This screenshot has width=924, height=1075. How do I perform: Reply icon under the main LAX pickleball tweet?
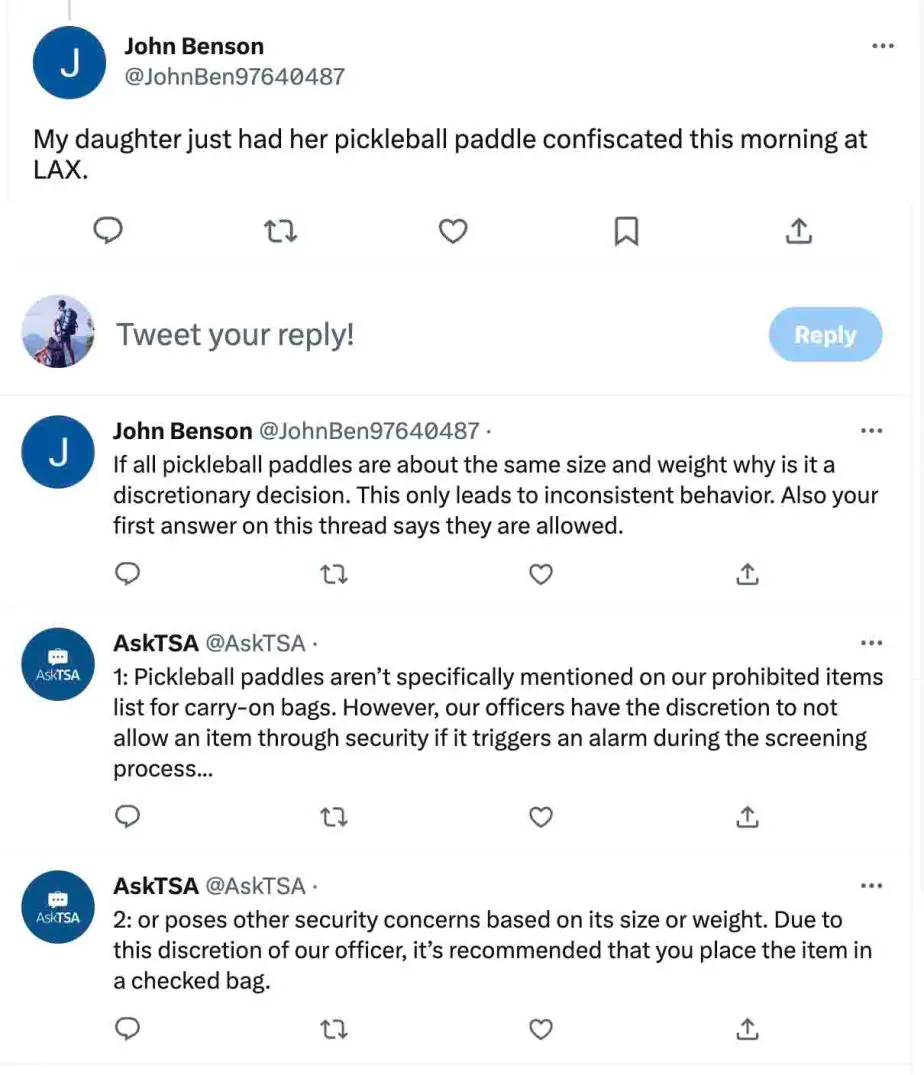pyautogui.click(x=108, y=230)
